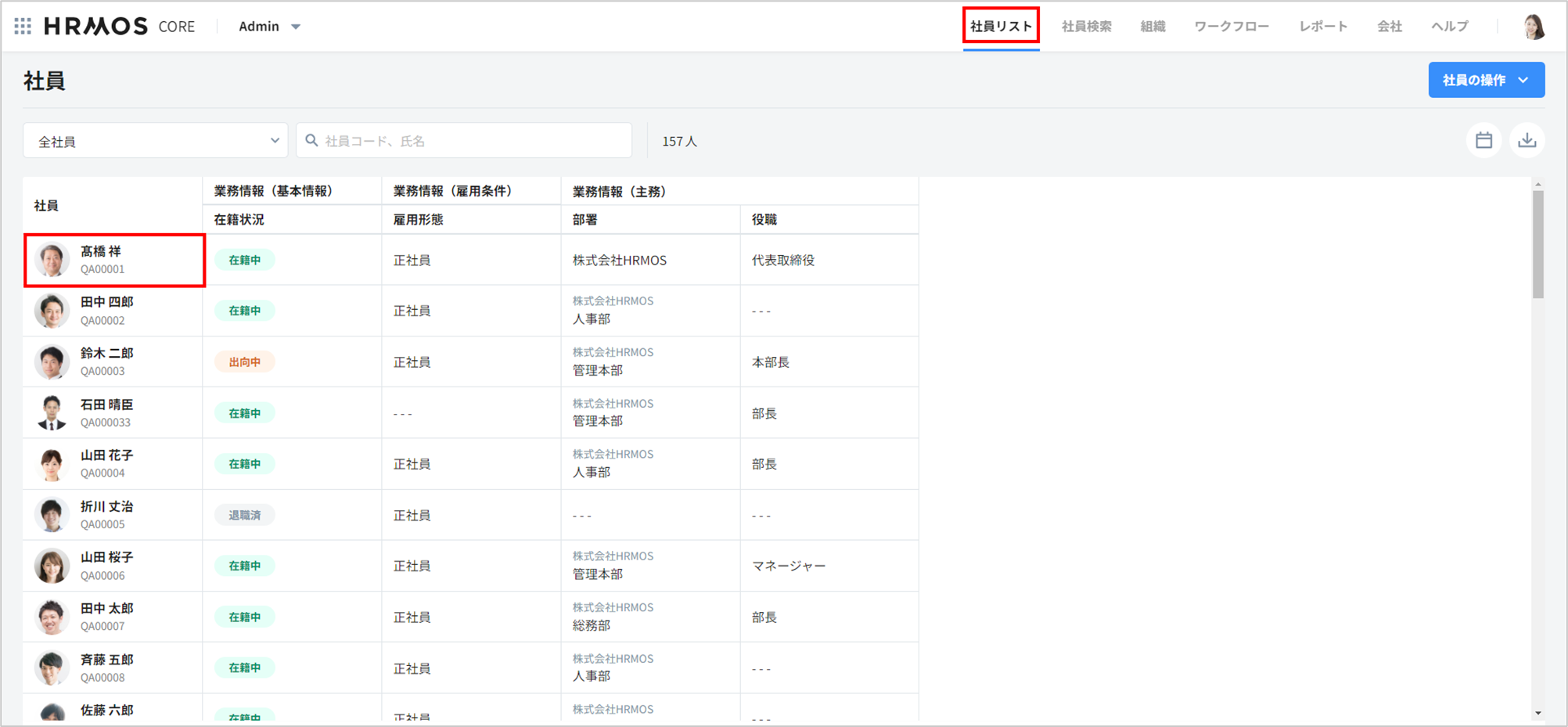This screenshot has height=727, width=1568.
Task: Click the download export icon
Action: coord(1527,141)
